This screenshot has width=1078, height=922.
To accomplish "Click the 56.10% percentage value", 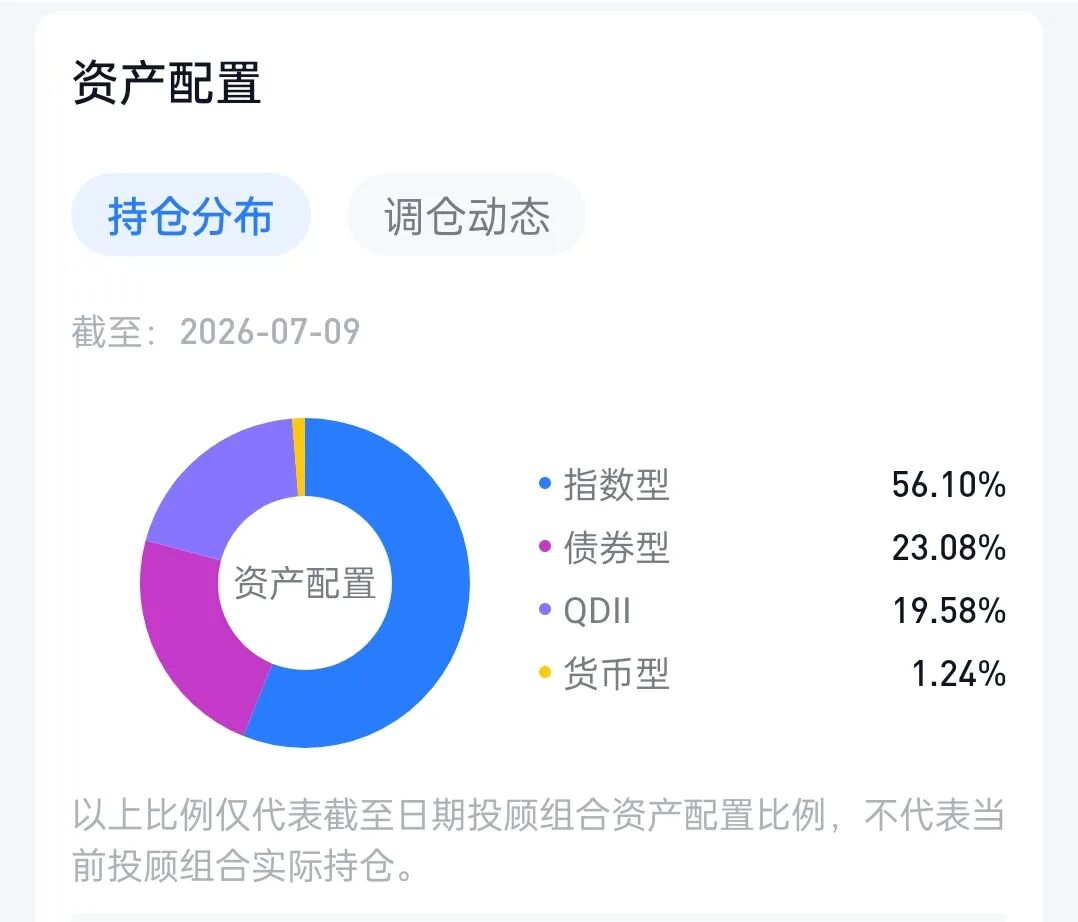I will tap(949, 485).
